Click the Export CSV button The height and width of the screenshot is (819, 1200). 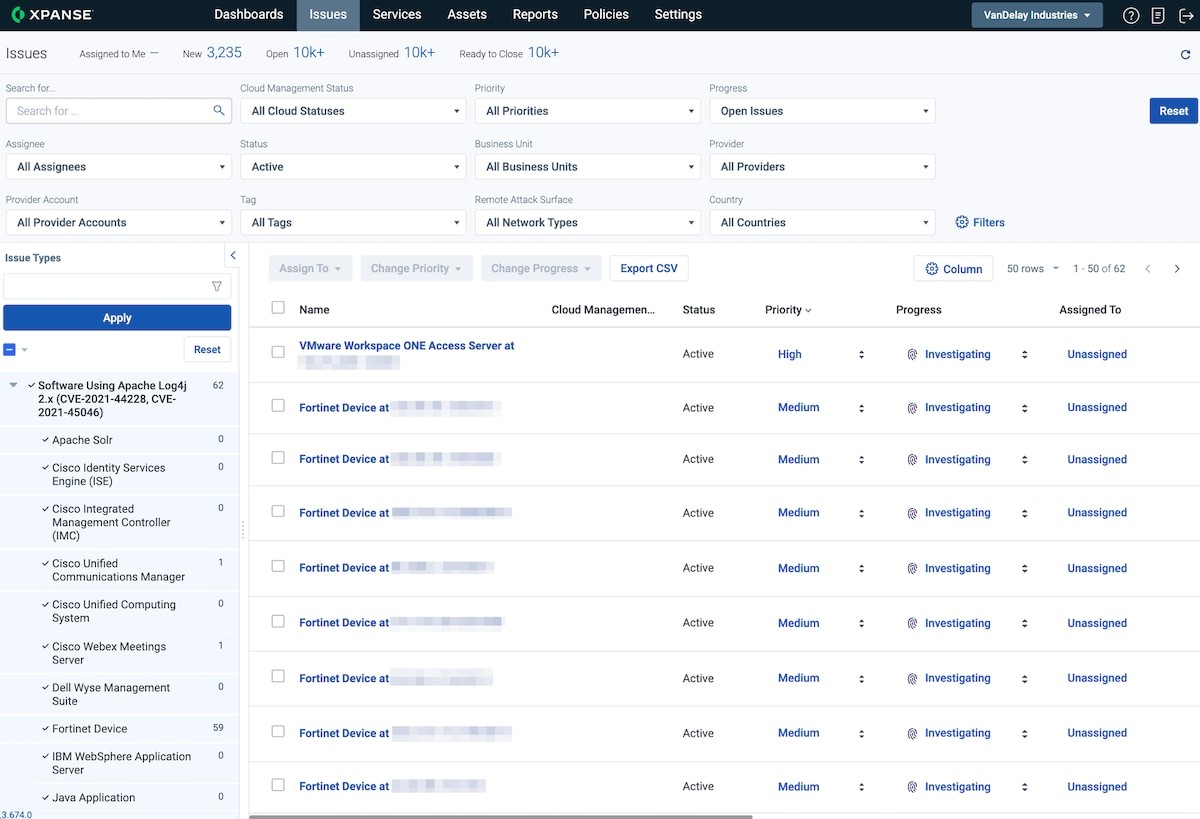tap(649, 268)
